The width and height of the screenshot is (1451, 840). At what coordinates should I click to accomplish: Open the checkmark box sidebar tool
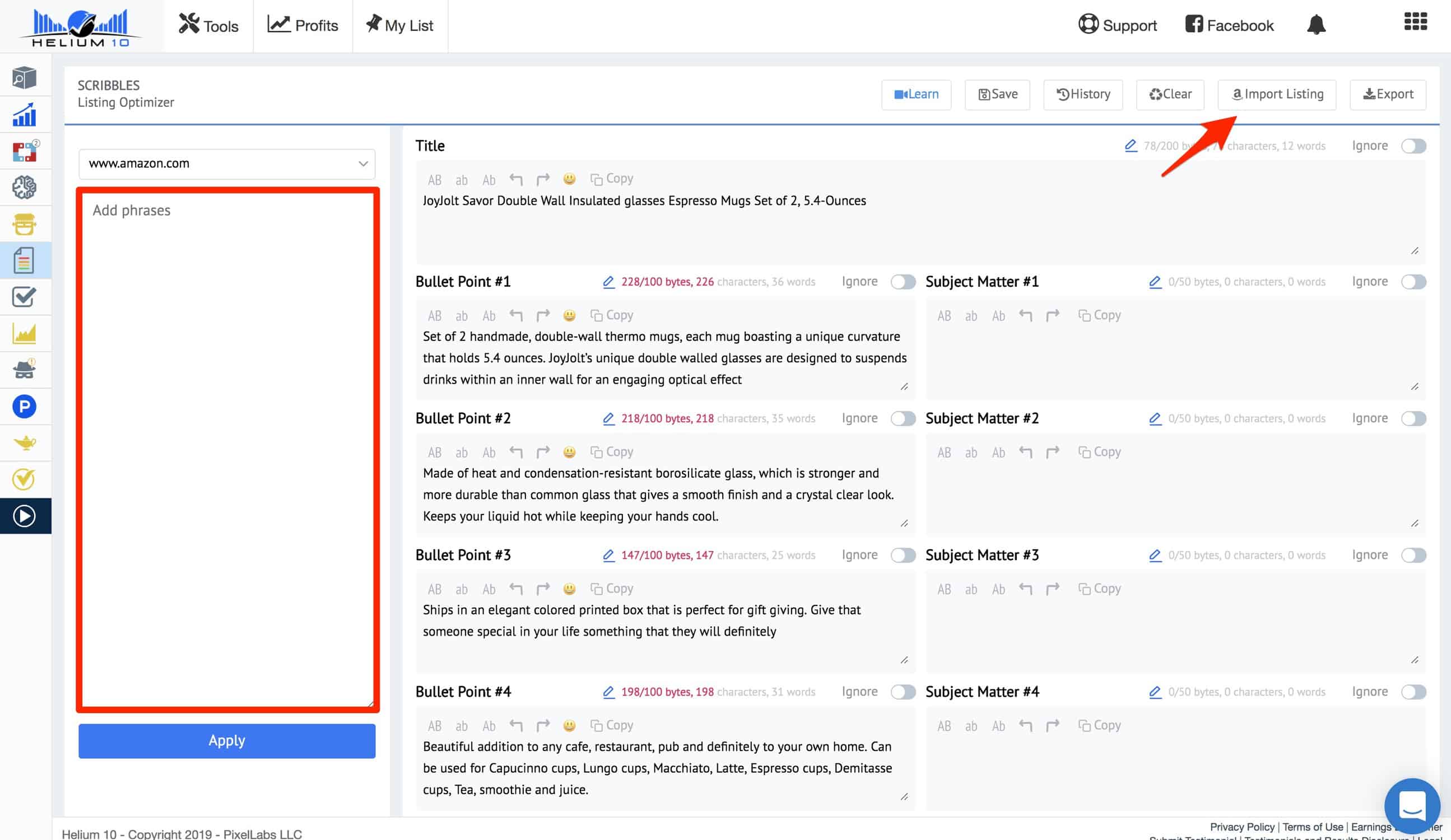pyautogui.click(x=24, y=297)
